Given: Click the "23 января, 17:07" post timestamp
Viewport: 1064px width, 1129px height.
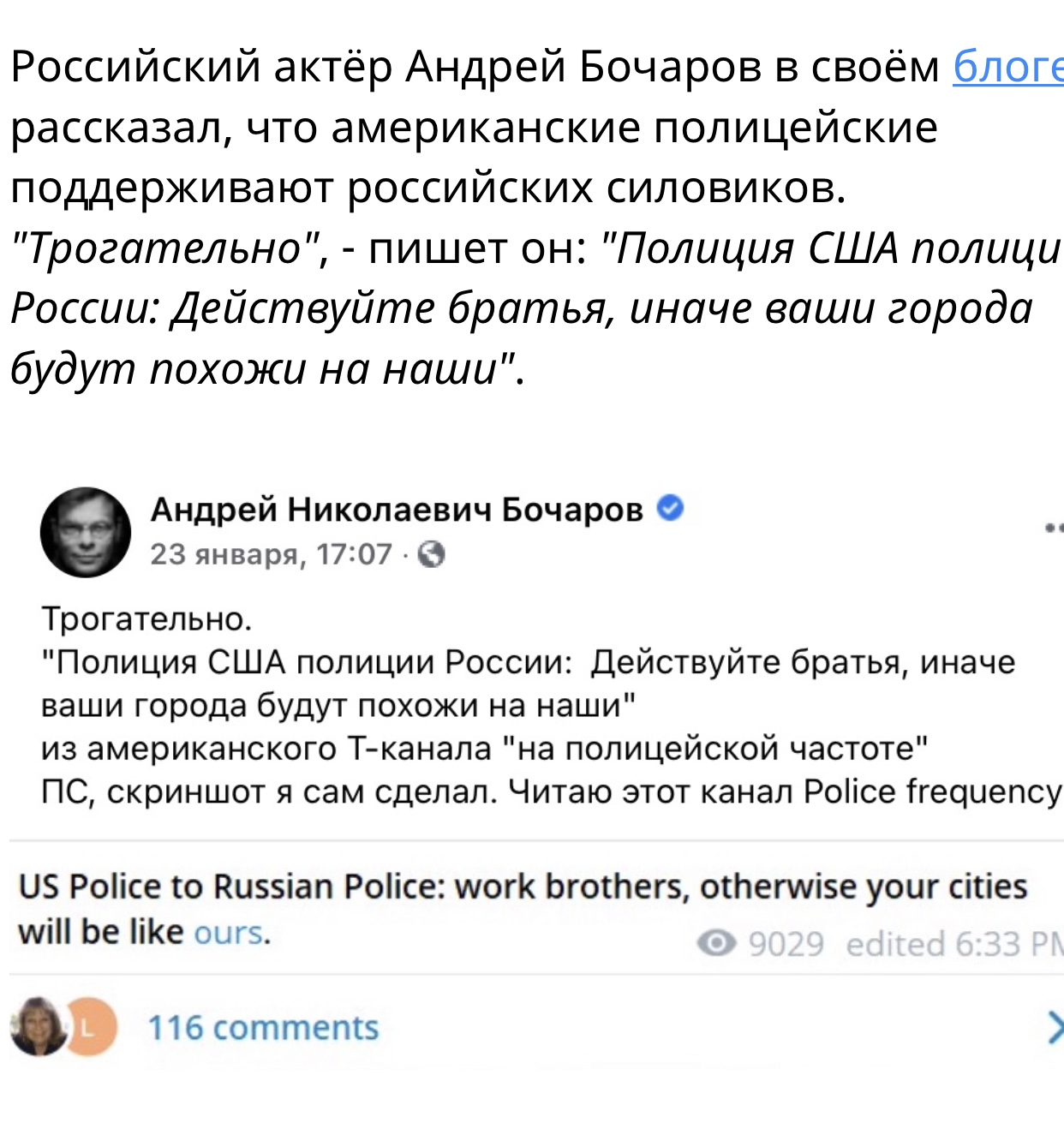Looking at the screenshot, I should coord(271,555).
